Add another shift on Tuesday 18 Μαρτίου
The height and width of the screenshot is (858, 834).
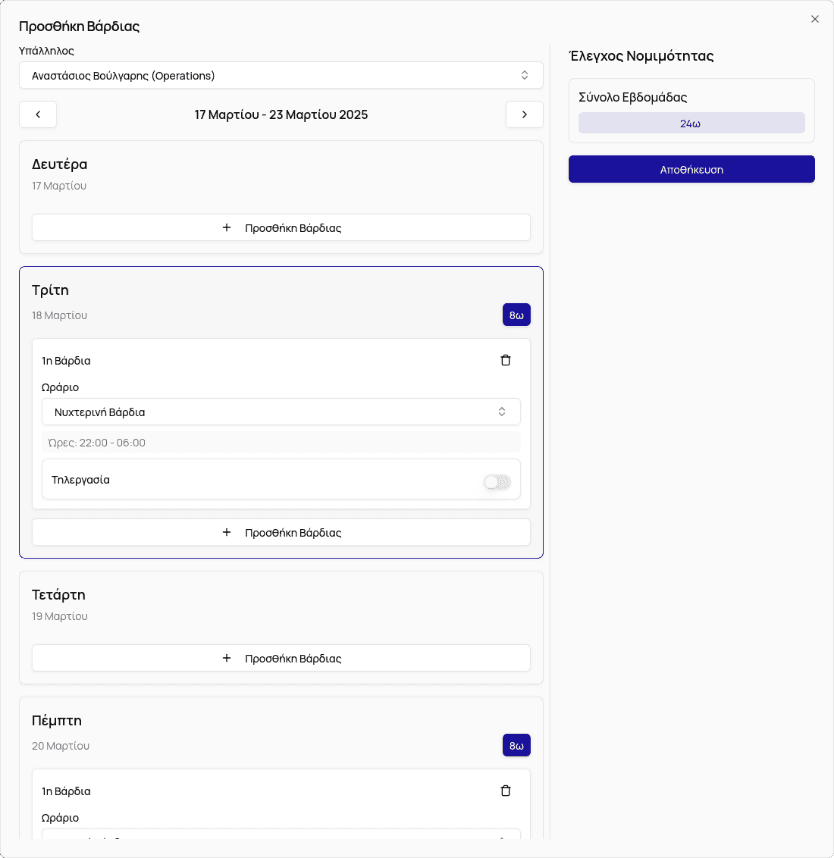click(281, 532)
